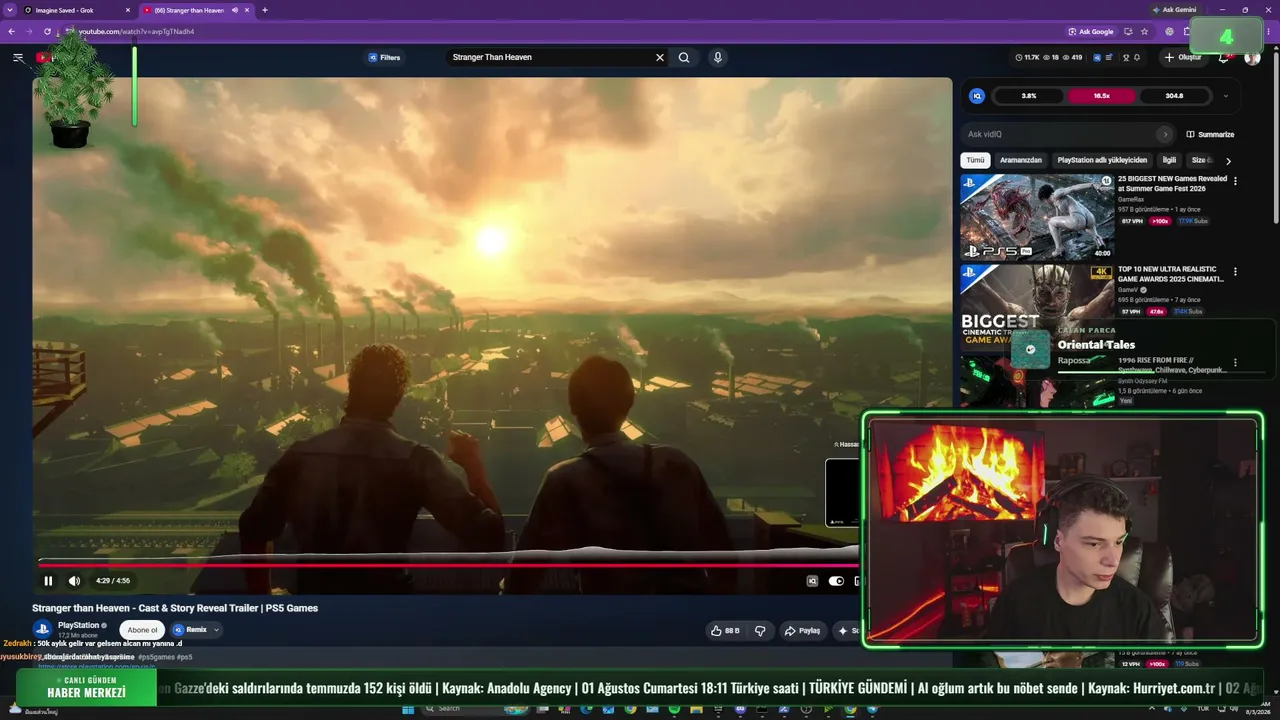Open the PlayStation channel name link

(78, 625)
